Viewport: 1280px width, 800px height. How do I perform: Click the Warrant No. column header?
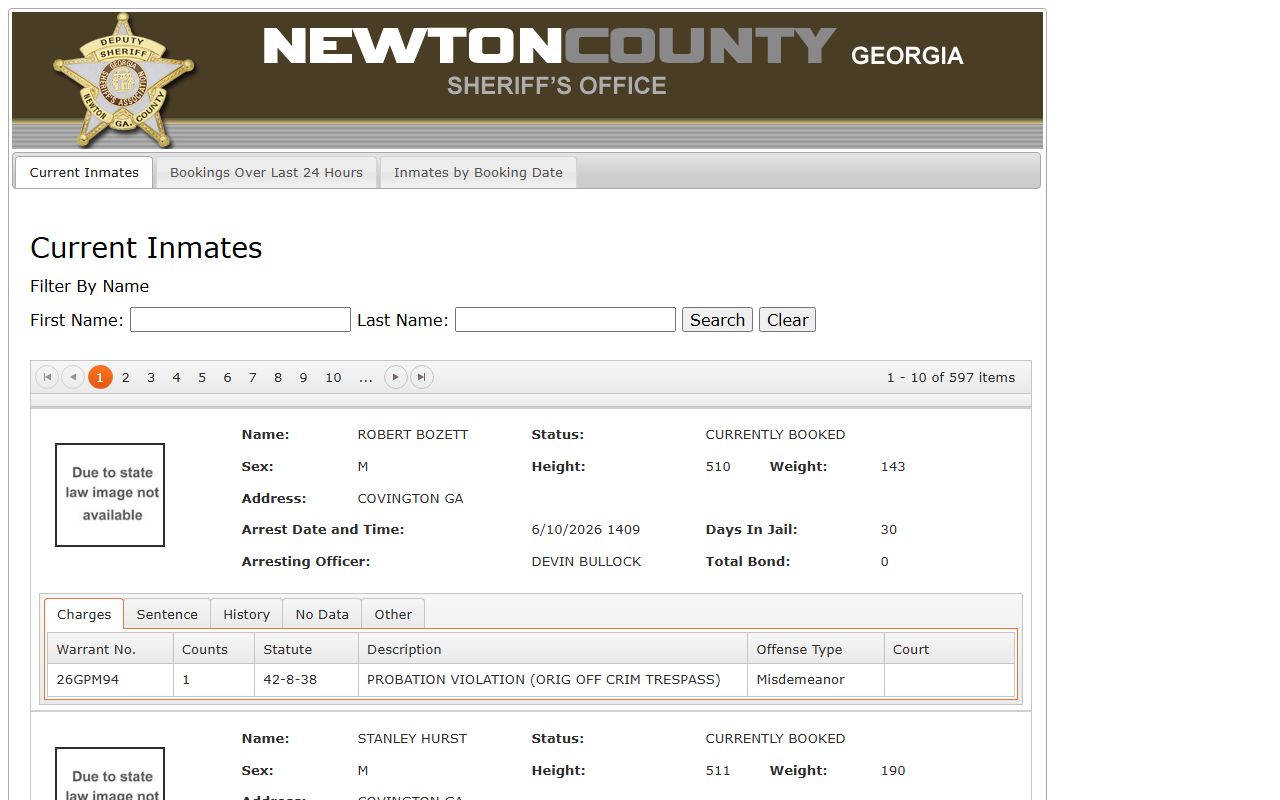click(110, 649)
